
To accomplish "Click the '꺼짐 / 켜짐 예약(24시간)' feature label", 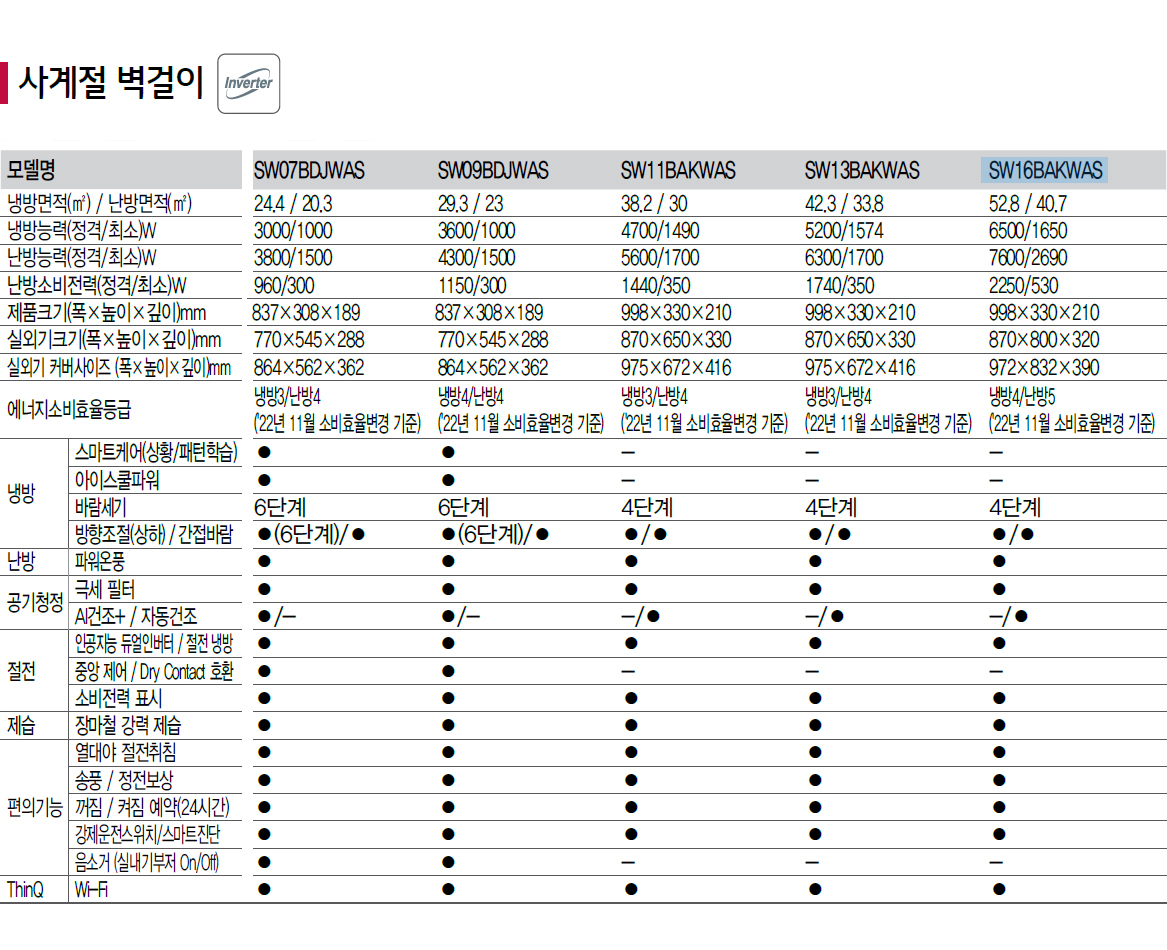I will pos(153,807).
